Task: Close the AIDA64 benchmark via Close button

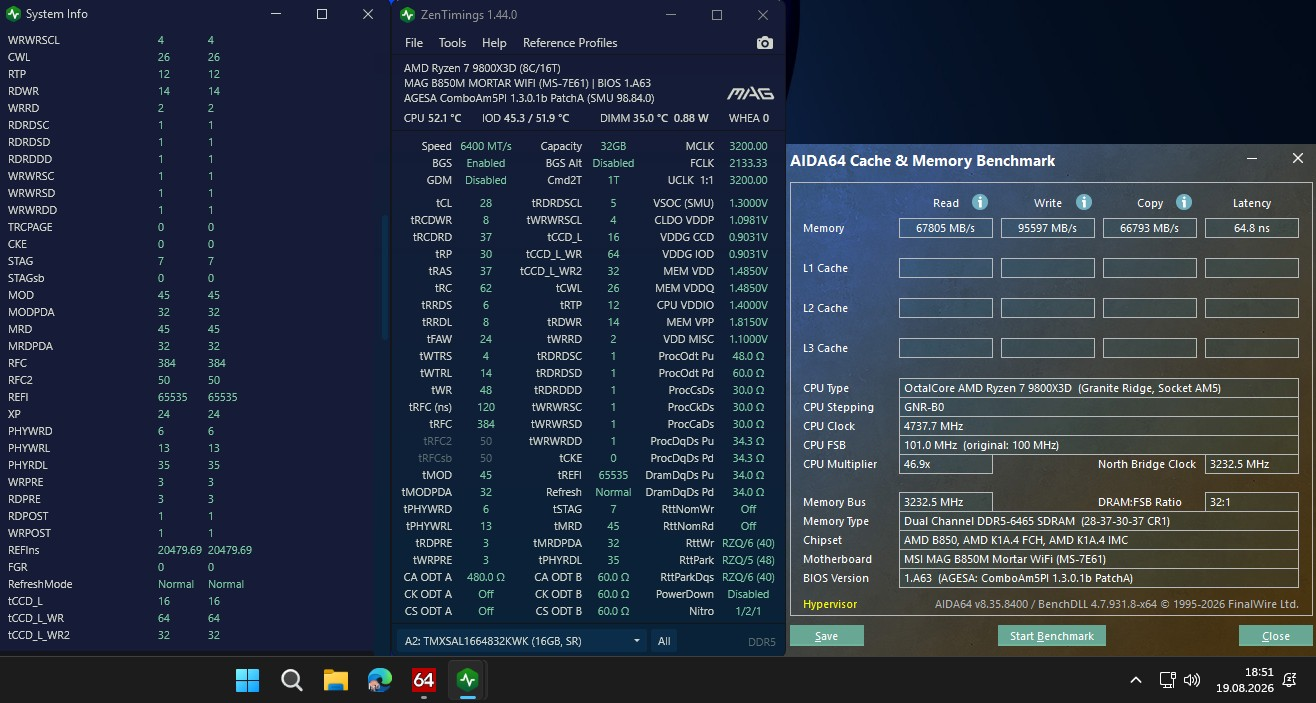Action: pyautogui.click(x=1275, y=636)
